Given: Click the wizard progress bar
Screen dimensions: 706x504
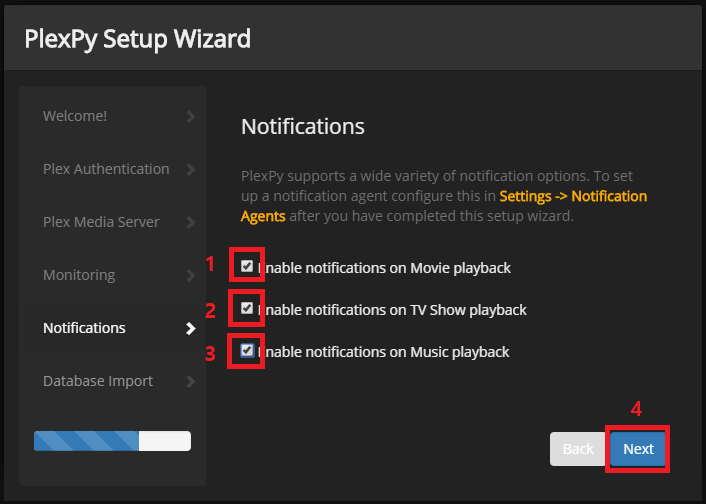Looking at the screenshot, I should [113, 441].
